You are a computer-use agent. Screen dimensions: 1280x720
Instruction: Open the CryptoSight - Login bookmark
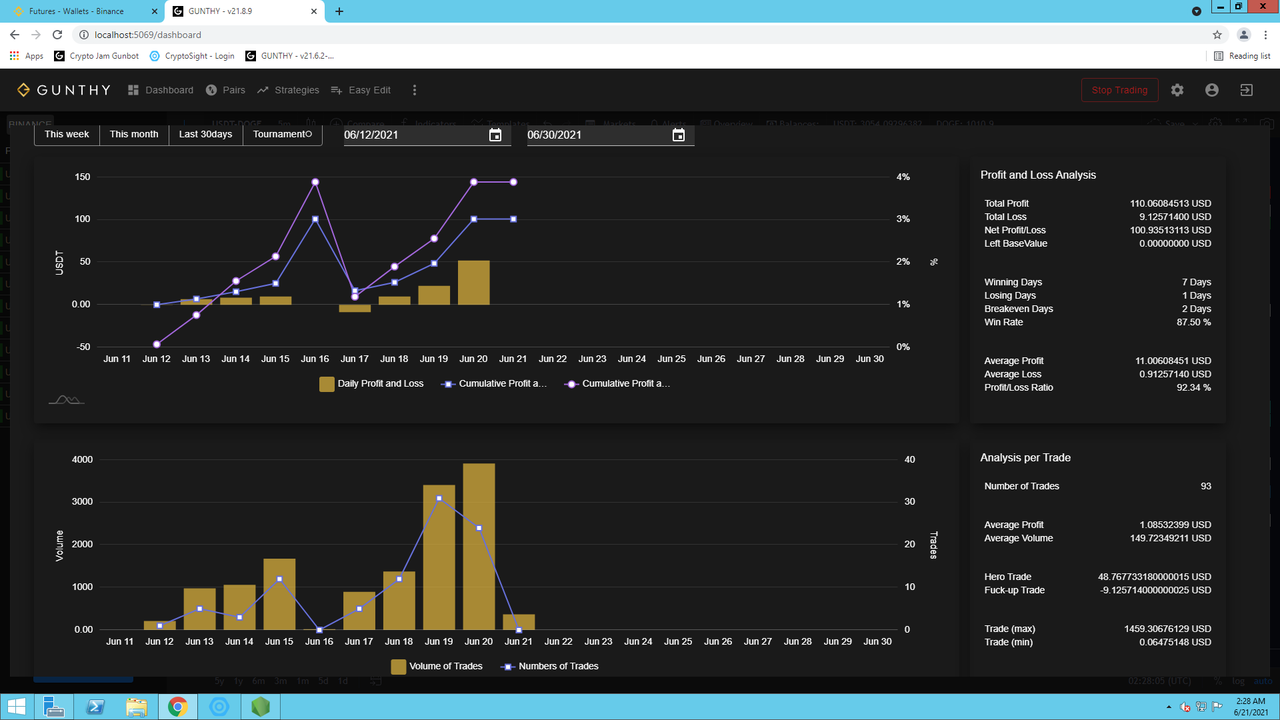[191, 56]
